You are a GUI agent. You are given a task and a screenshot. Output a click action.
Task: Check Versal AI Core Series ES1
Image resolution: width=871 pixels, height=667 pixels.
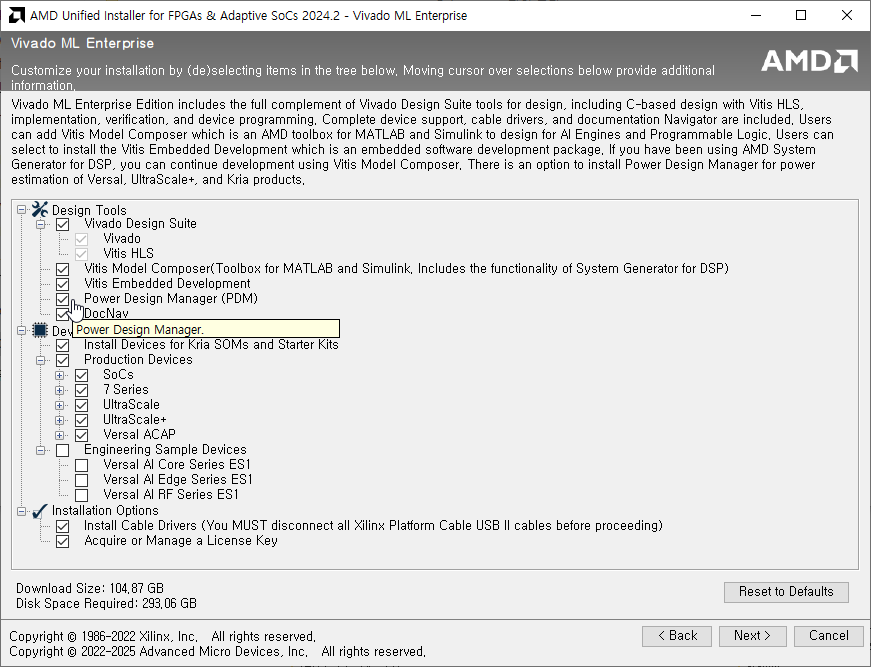click(81, 465)
